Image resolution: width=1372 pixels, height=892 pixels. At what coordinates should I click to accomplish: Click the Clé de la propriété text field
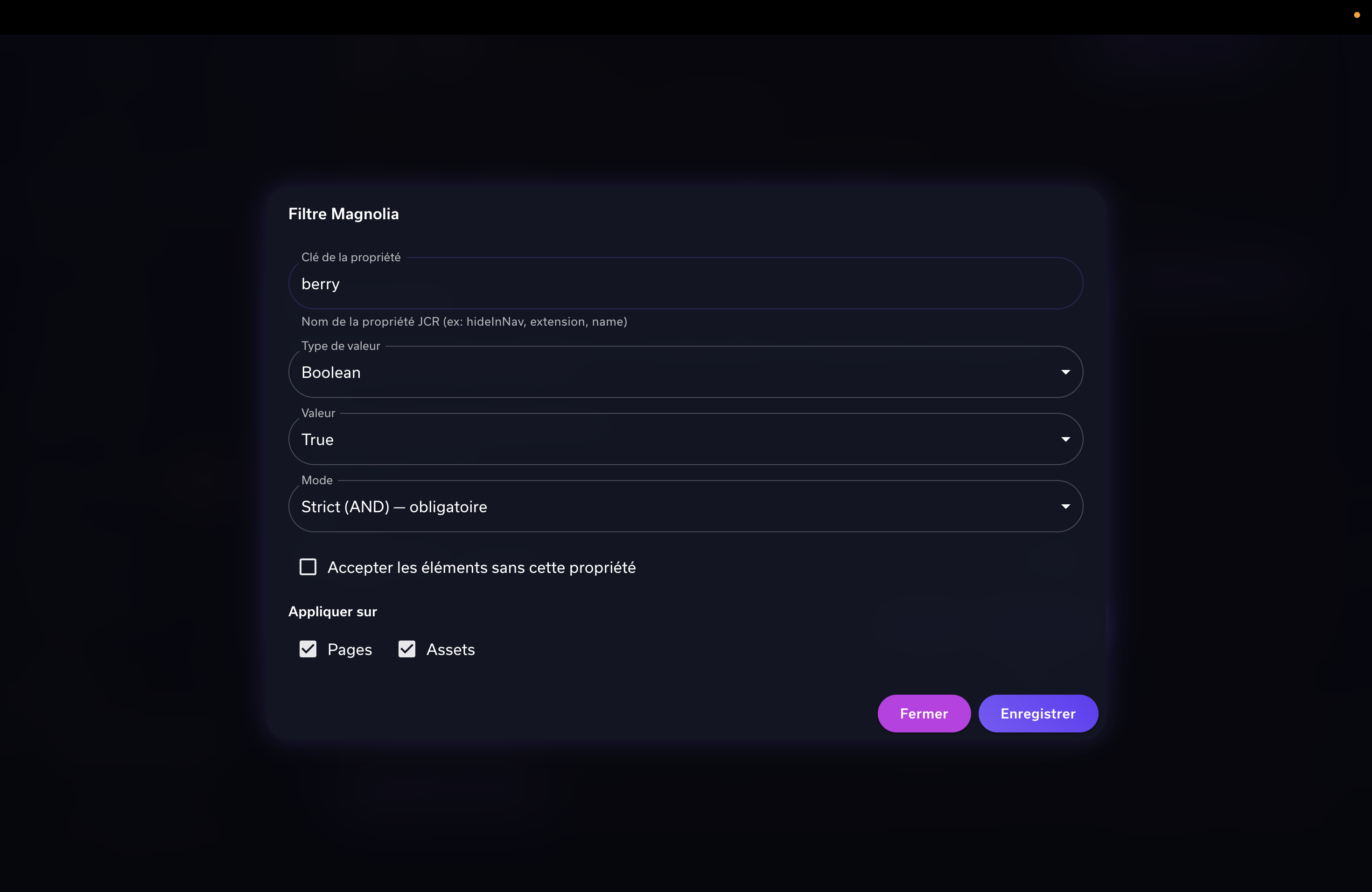point(685,284)
